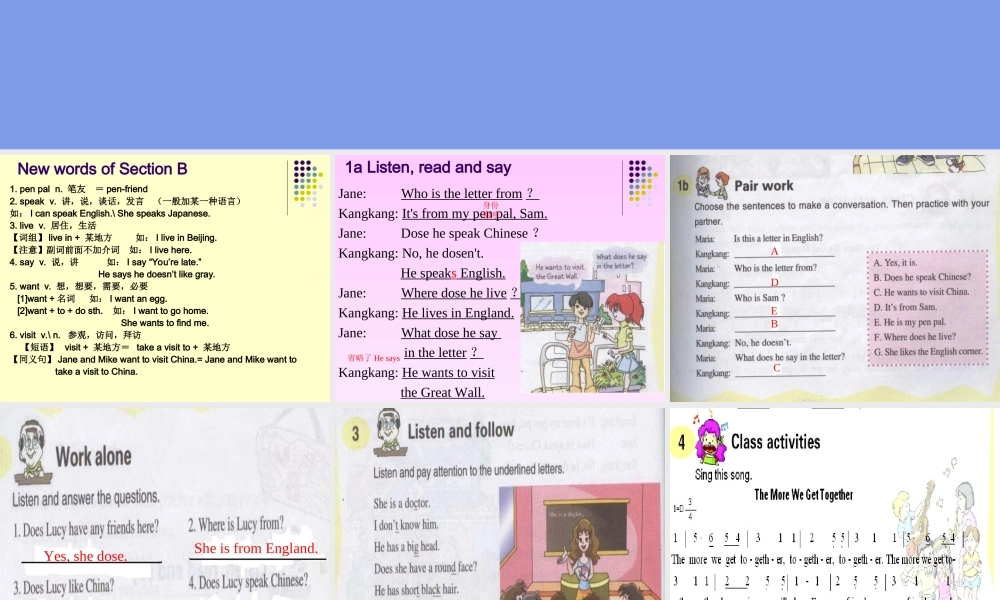Image resolution: width=1000 pixels, height=600 pixels.
Task: Click the underlined "What dose he say"
Action: tap(451, 333)
